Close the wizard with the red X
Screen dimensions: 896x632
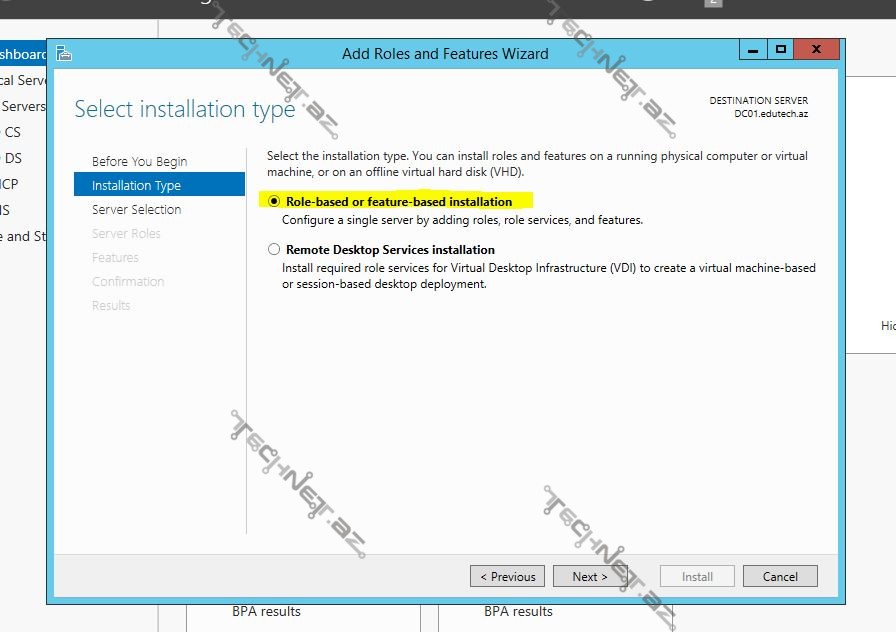(817, 50)
